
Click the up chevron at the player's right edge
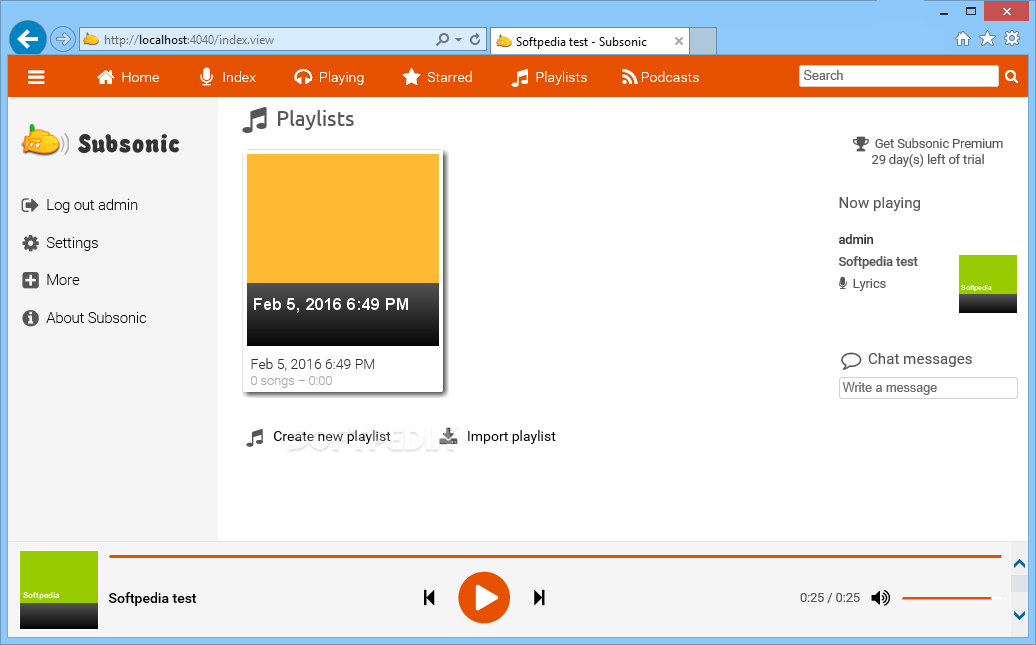[1019, 564]
